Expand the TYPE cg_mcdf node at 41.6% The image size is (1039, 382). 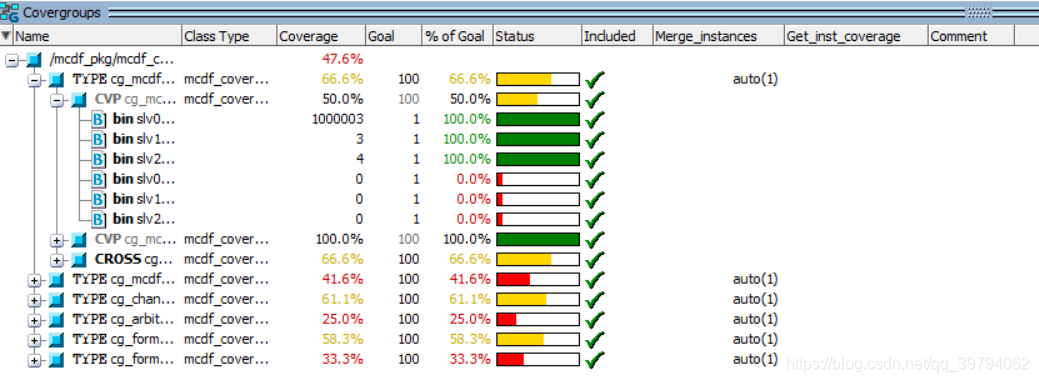click(x=34, y=280)
